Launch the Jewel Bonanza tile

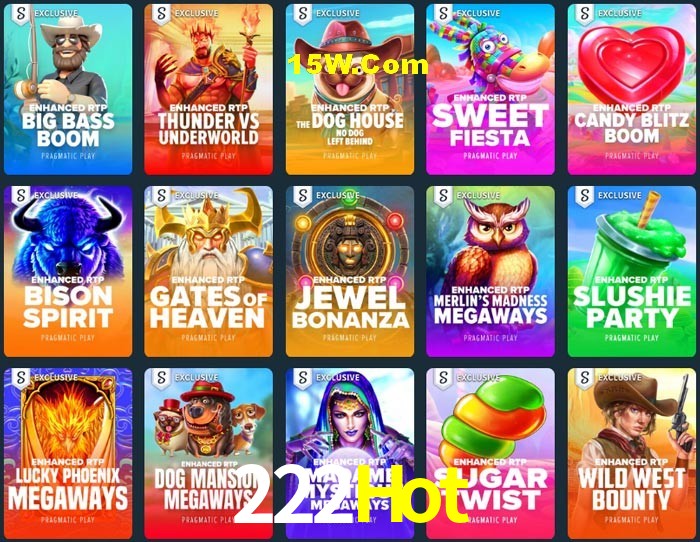tap(350, 271)
